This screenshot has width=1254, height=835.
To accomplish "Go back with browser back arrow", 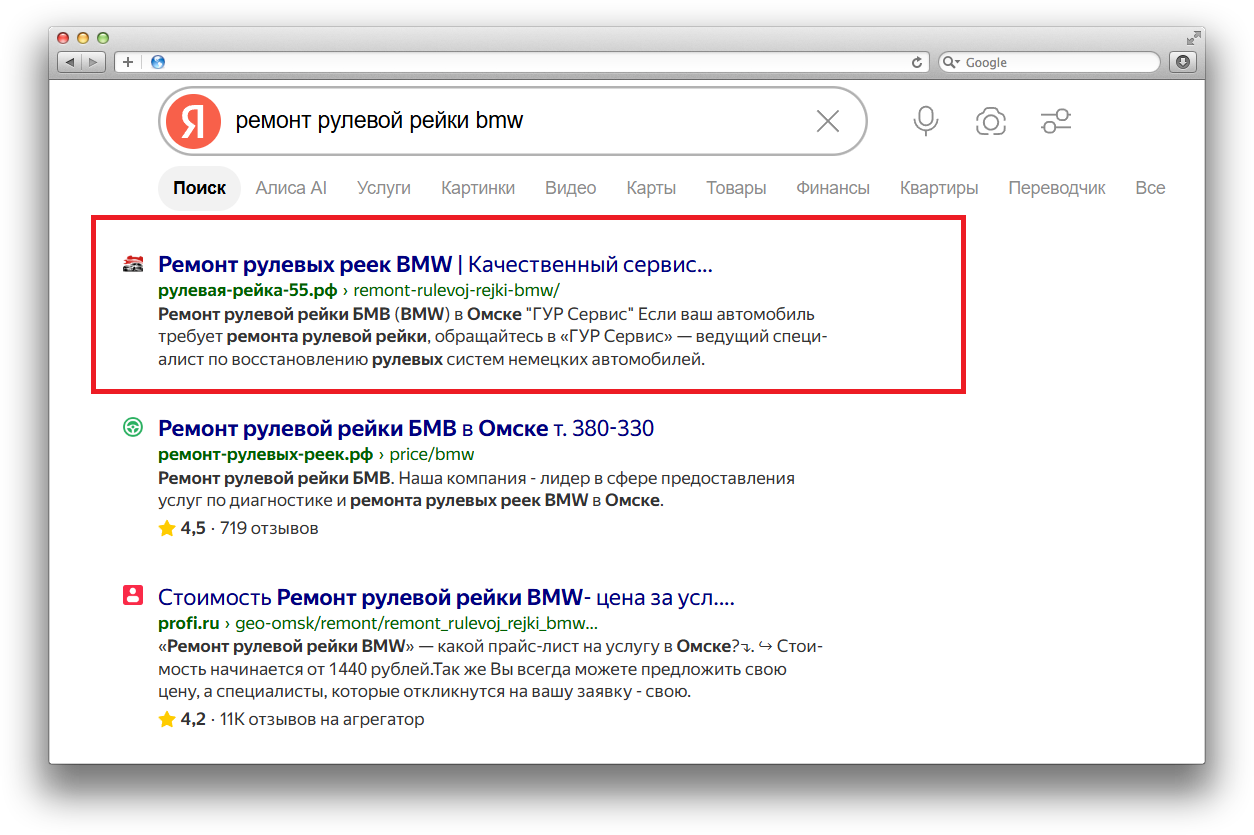I will pyautogui.click(x=70, y=62).
